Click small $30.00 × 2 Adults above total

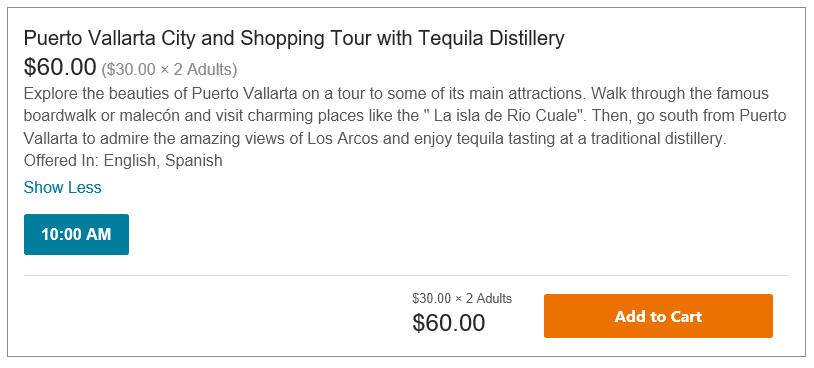[x=462, y=298]
